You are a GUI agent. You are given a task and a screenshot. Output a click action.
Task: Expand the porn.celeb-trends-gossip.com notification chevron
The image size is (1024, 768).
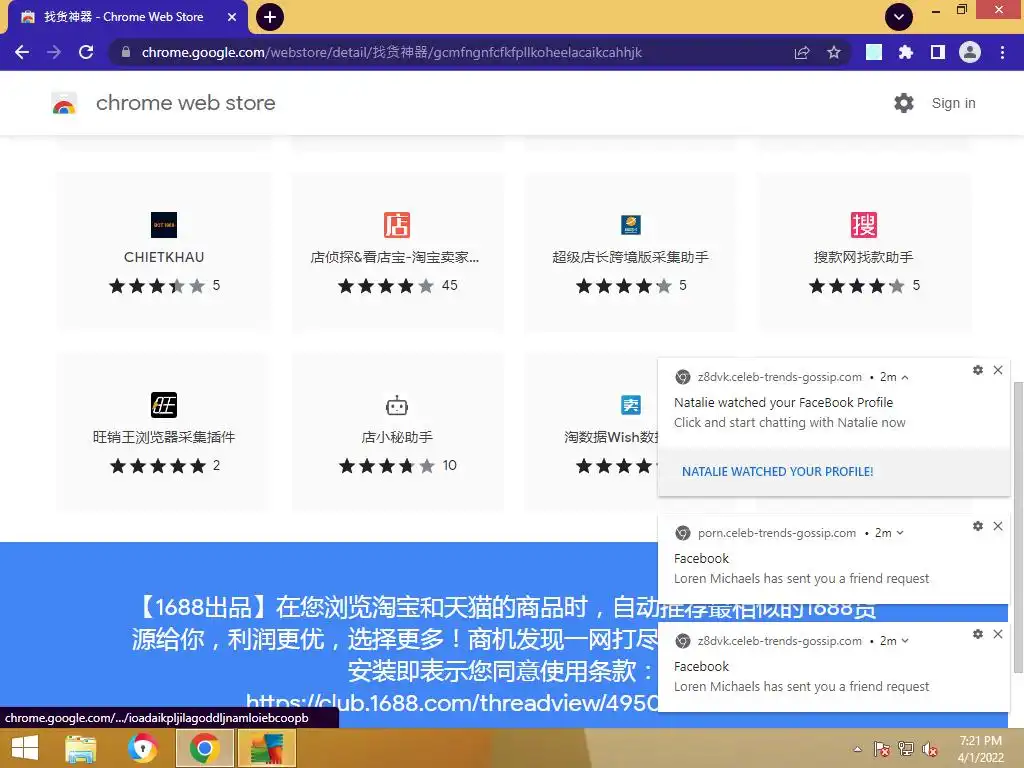tap(900, 533)
